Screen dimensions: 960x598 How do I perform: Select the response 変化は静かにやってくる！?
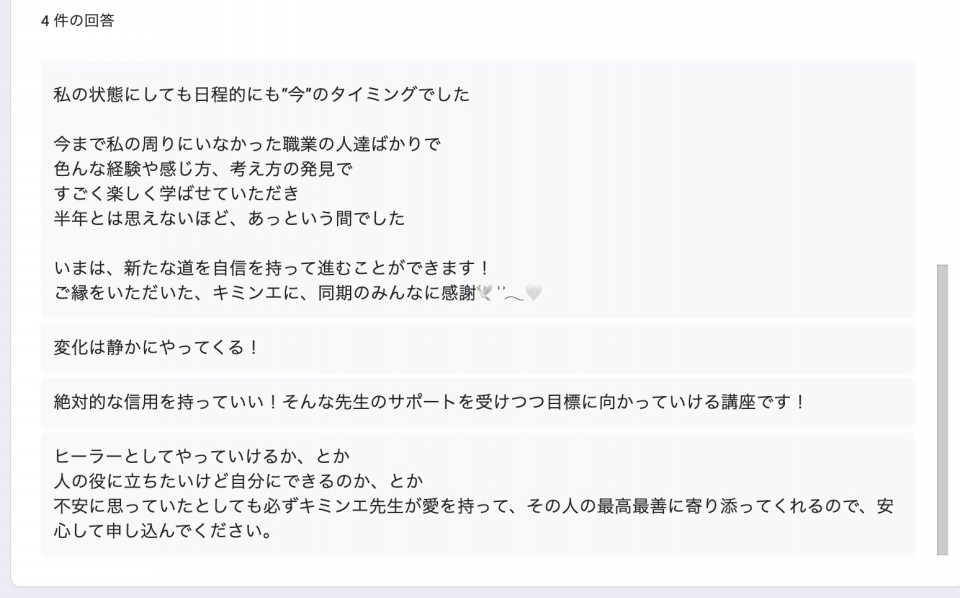point(156,348)
